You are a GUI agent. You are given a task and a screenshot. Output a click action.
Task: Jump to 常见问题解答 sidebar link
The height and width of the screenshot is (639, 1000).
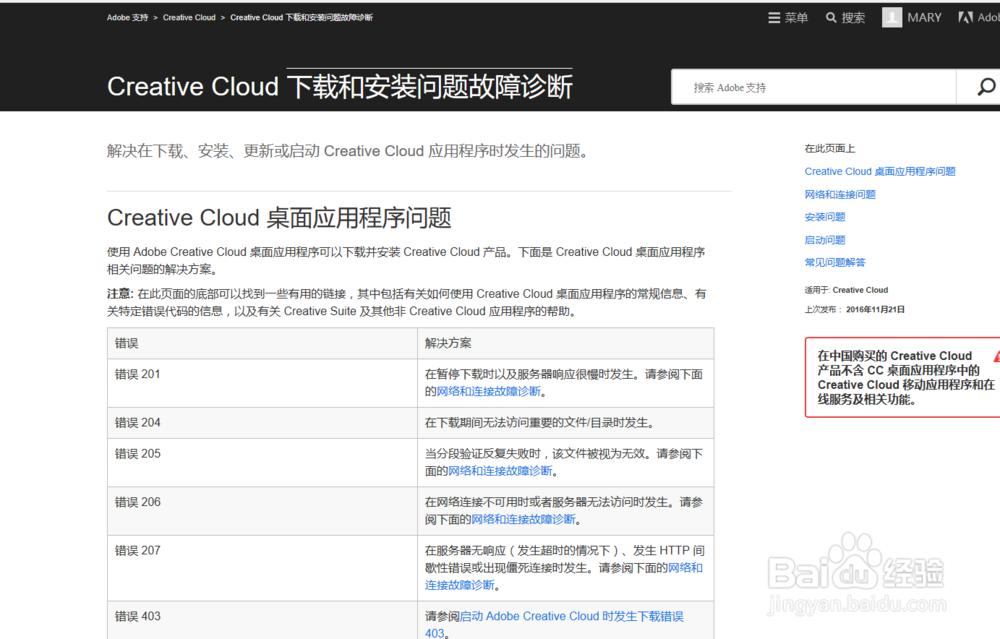[x=835, y=262]
